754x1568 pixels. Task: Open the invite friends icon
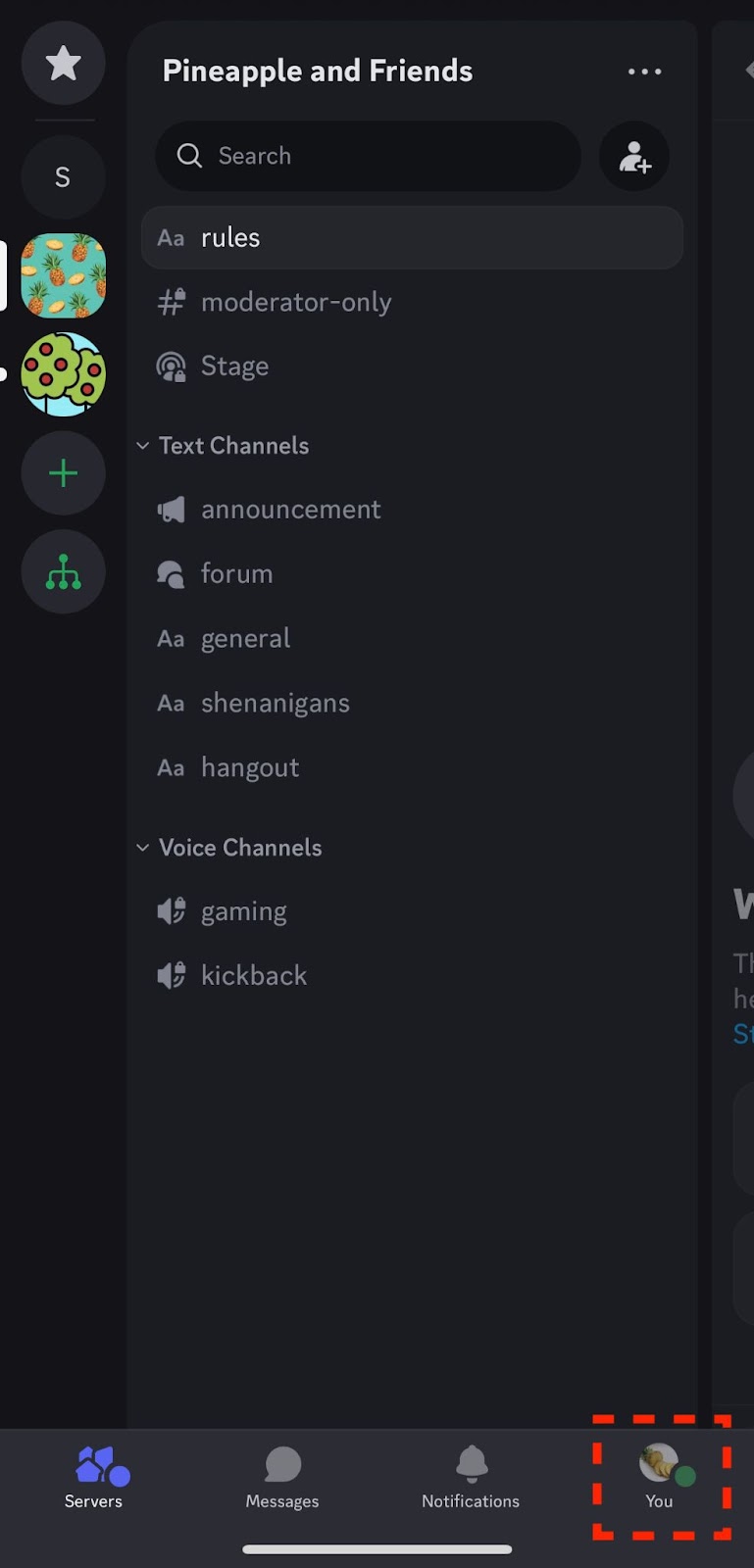pyautogui.click(x=633, y=156)
